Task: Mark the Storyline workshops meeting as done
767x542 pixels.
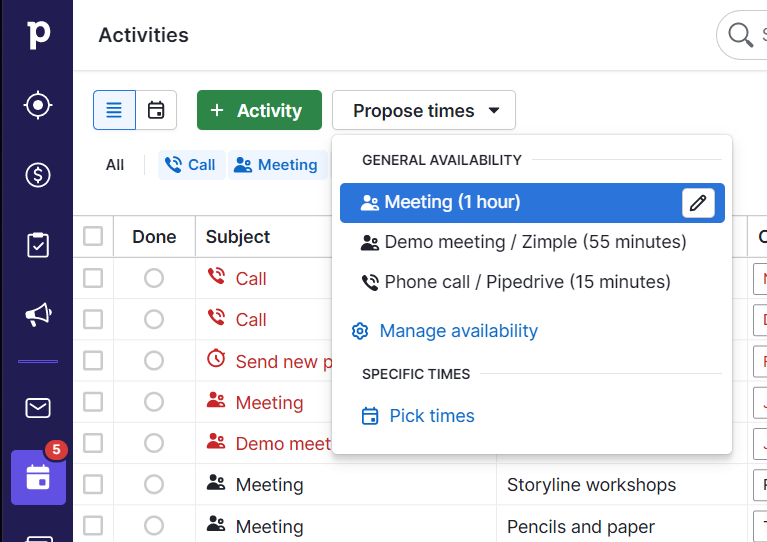Action: coord(154,485)
